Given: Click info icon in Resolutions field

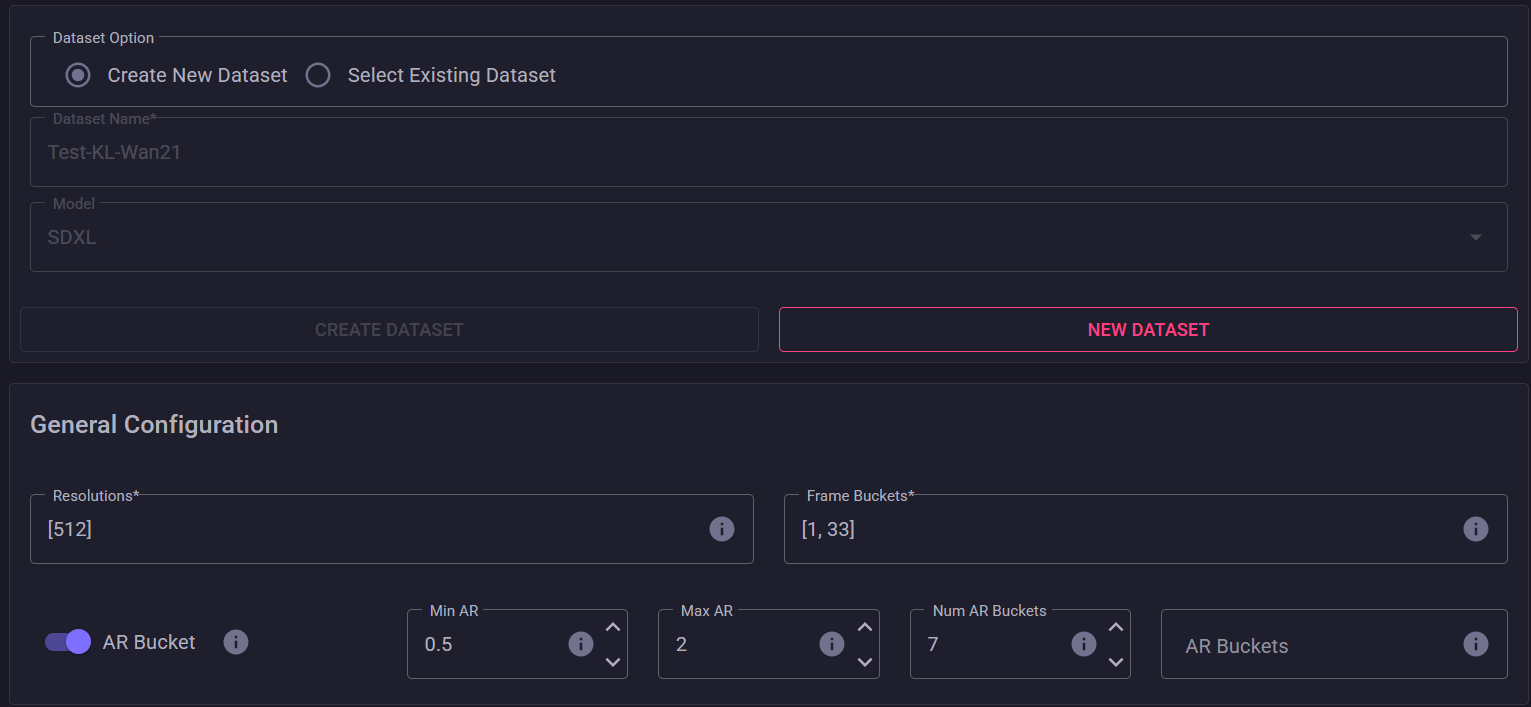Looking at the screenshot, I should coord(721,529).
